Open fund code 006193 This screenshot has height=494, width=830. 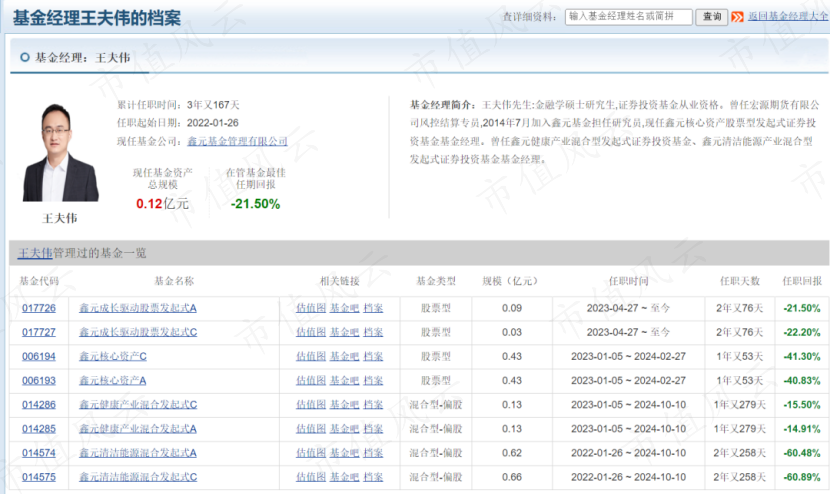(39, 381)
